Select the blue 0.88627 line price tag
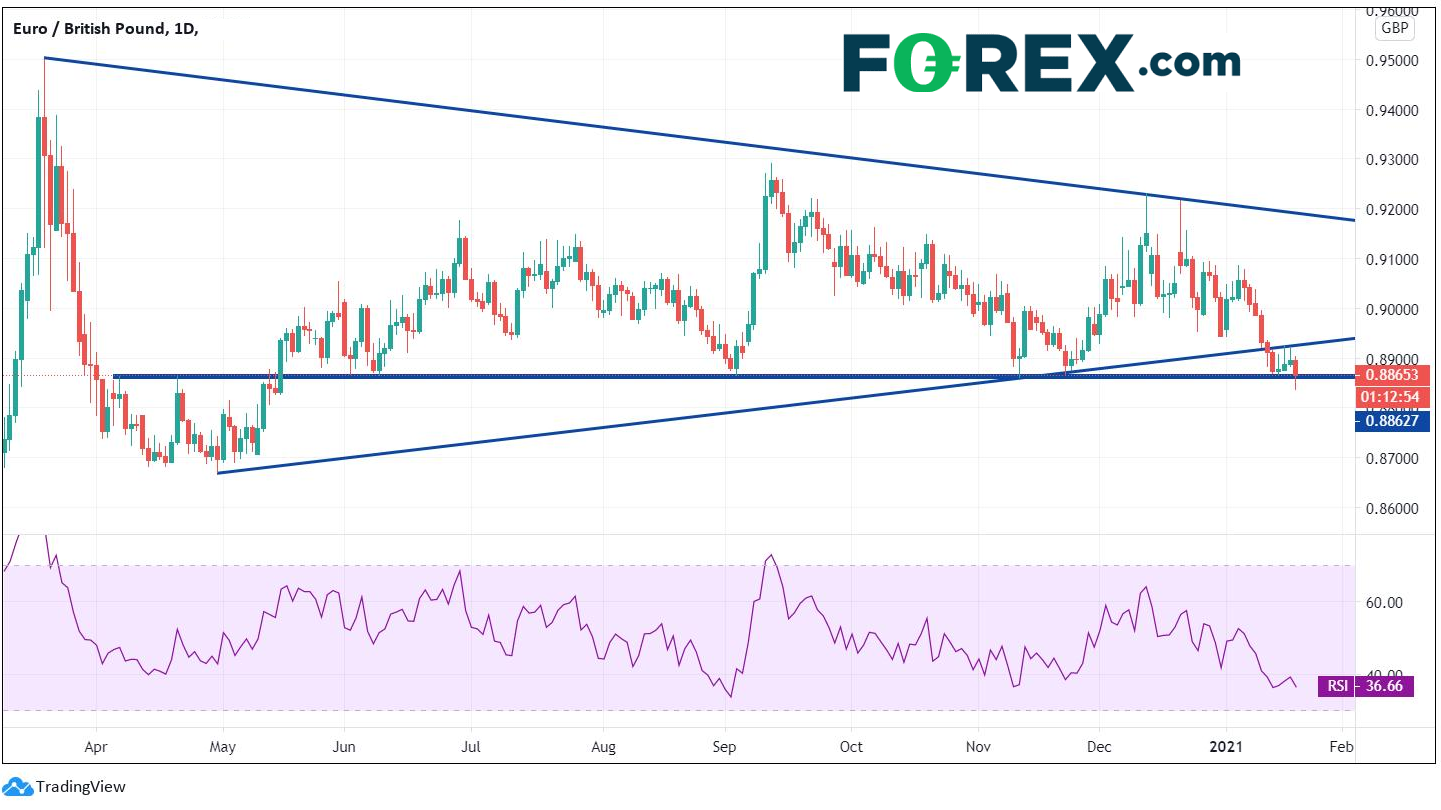Screen dimensions: 1441x810 point(1391,421)
